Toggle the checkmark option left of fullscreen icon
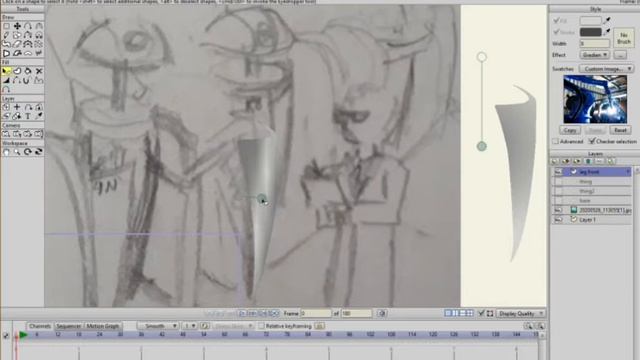The width and height of the screenshot is (640, 360). (481, 313)
